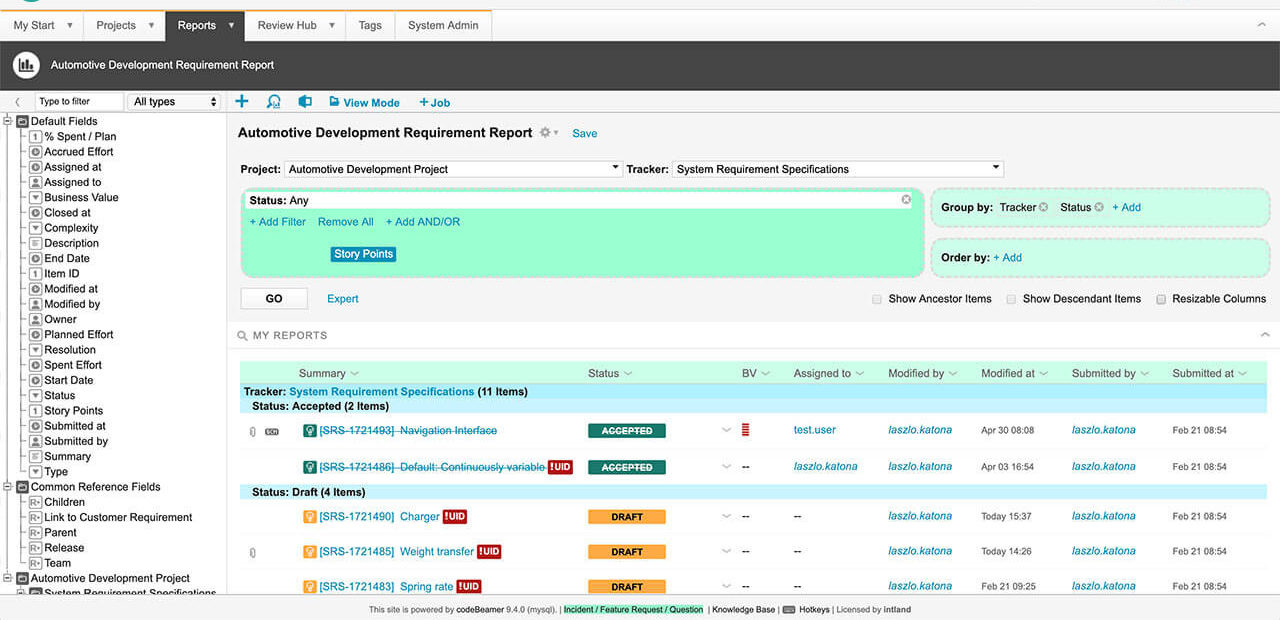Open the Project dropdown
Image resolution: width=1280 pixels, height=620 pixels.
tap(454, 169)
